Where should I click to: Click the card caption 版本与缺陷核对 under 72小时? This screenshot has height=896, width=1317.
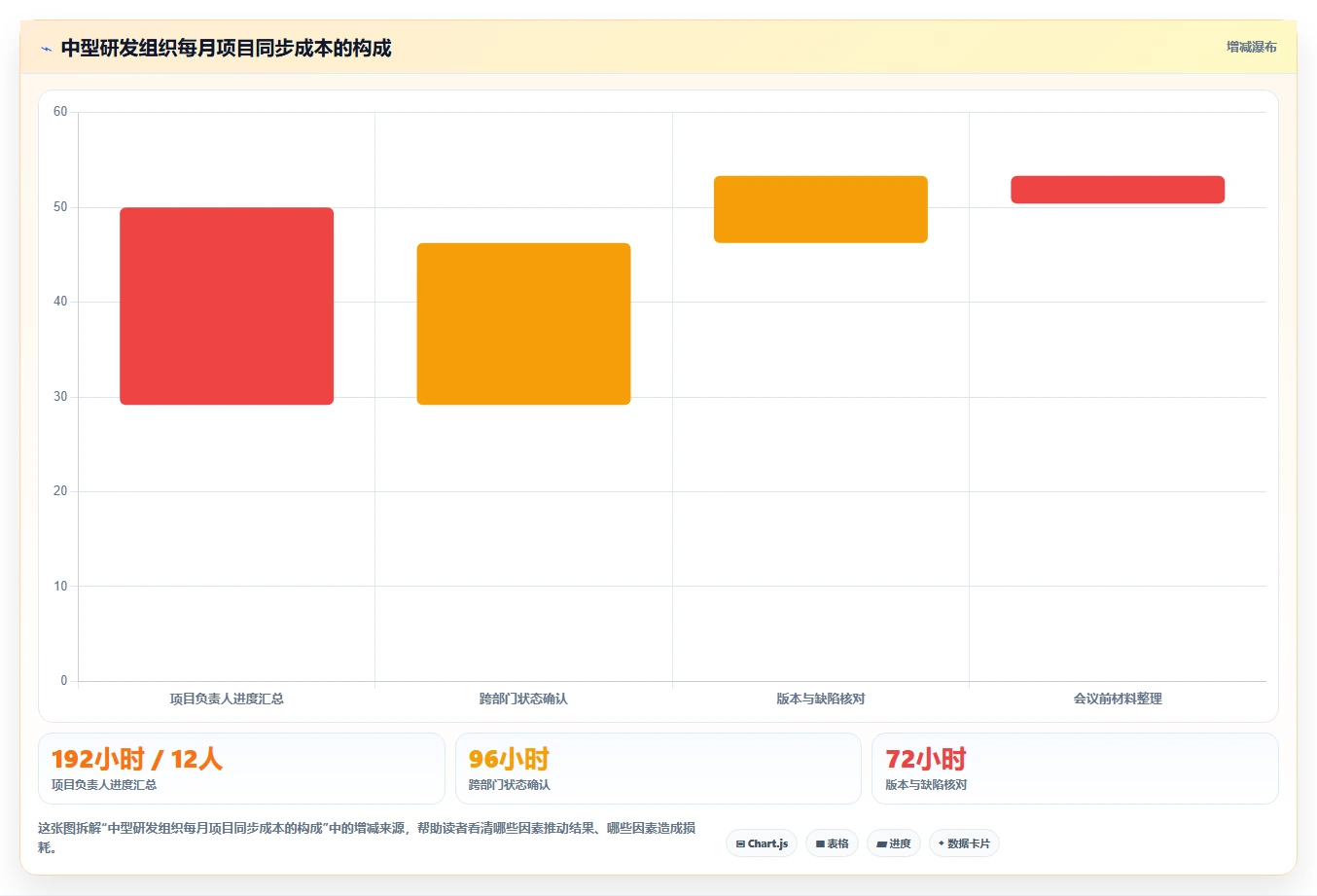pyautogui.click(x=926, y=785)
